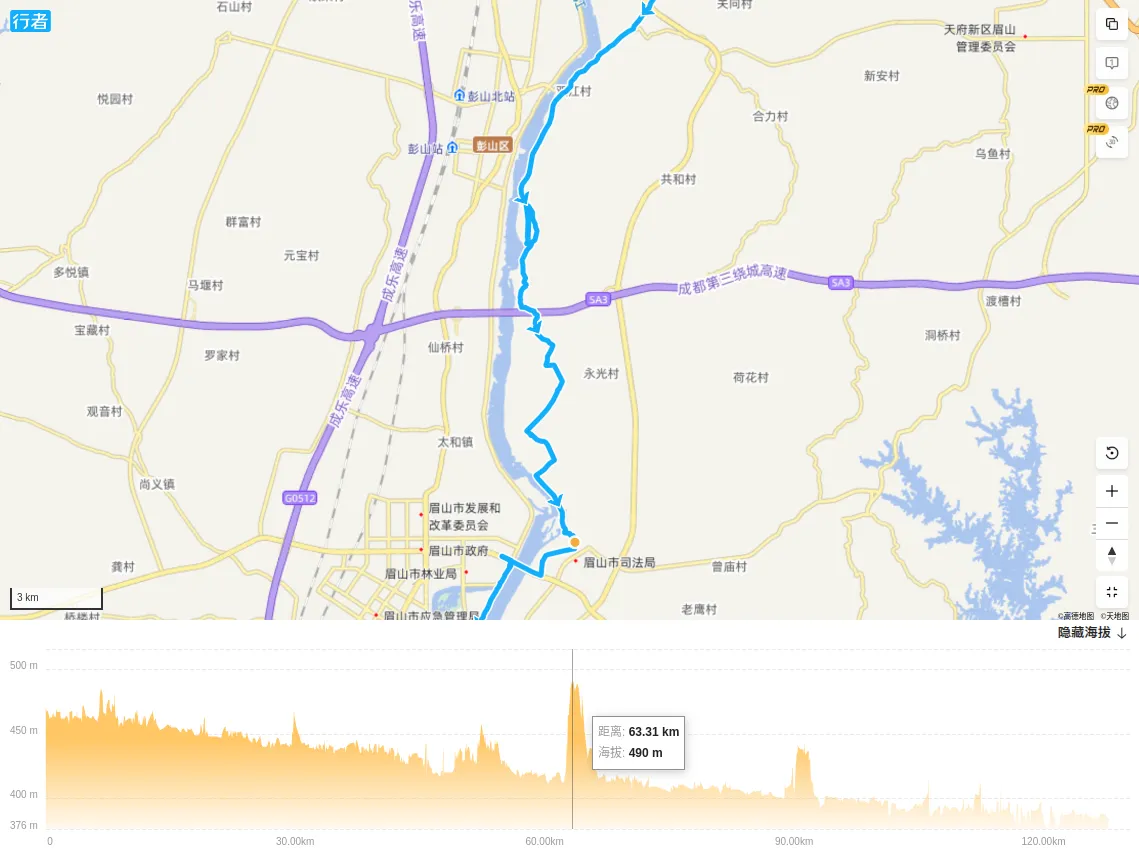Zoom out with the minus button
Image resolution: width=1139 pixels, height=867 pixels.
[1111, 523]
